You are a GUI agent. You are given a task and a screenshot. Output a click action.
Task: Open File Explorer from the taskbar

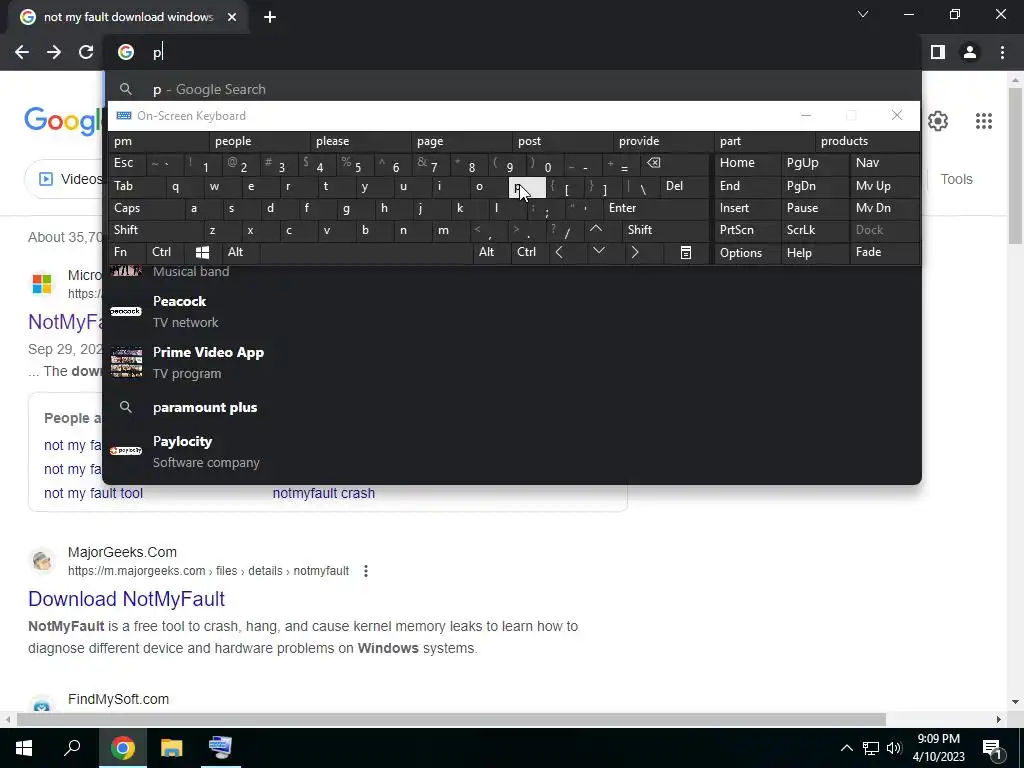point(171,748)
